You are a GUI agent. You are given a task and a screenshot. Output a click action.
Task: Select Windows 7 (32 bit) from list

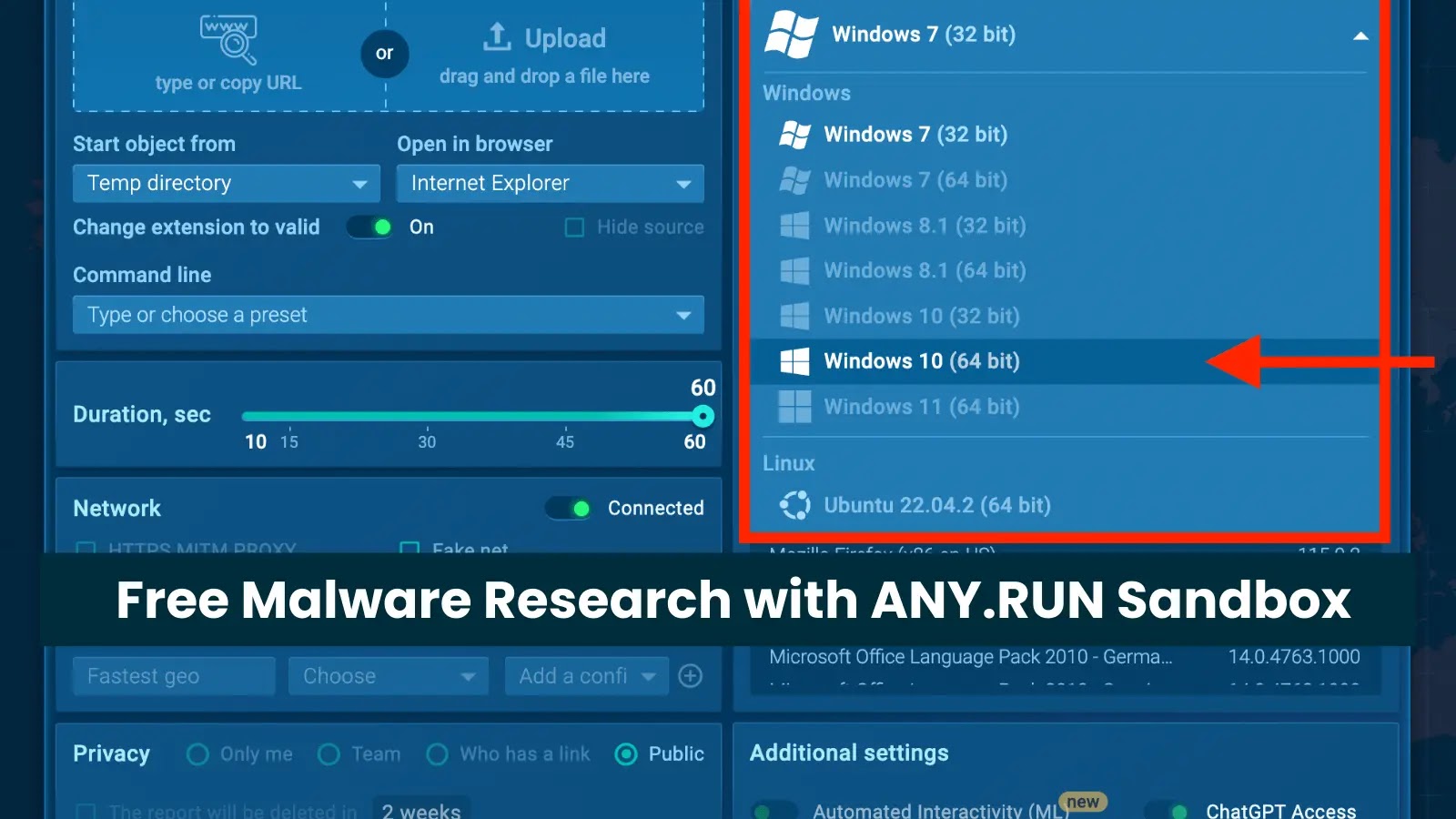(1065, 135)
